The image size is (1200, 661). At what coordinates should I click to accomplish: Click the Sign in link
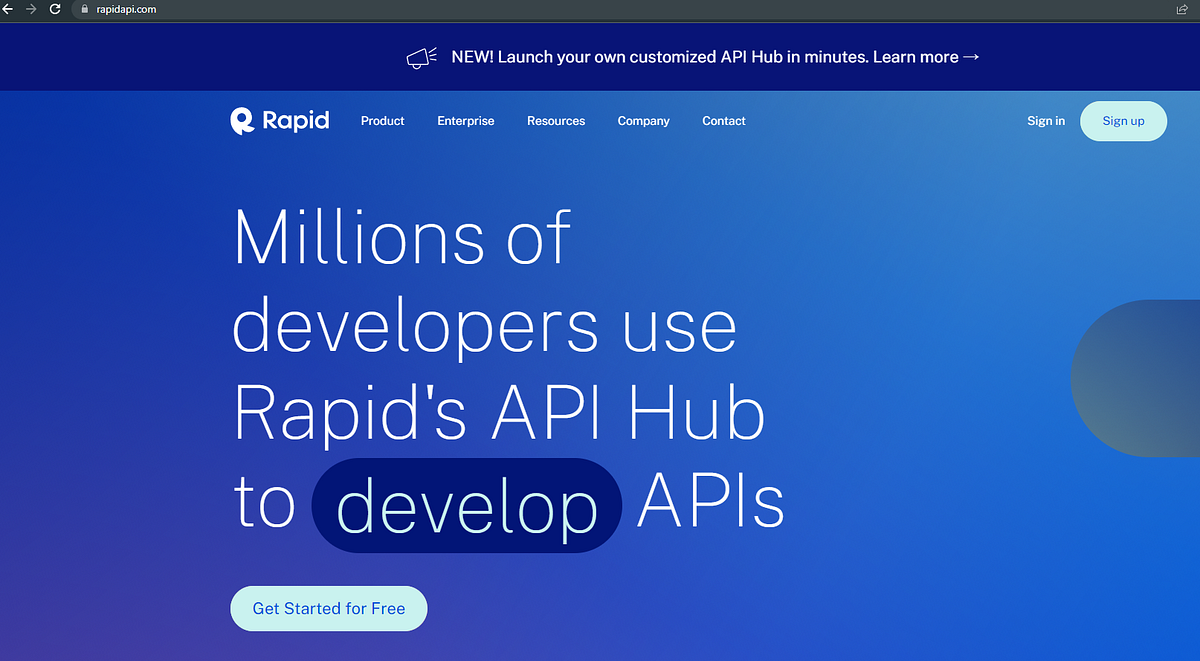pyautogui.click(x=1046, y=120)
